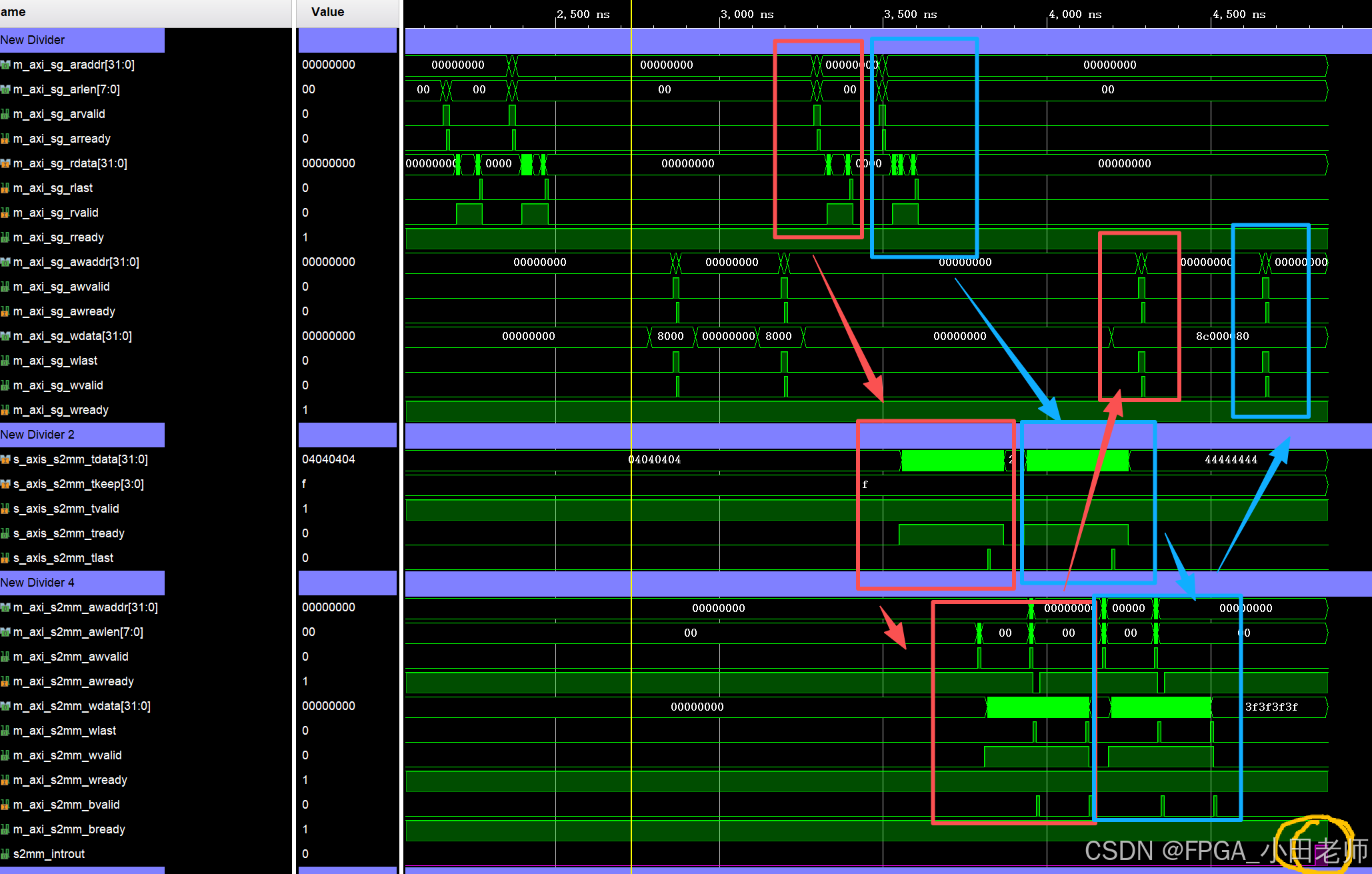Click the s_axis_s2mm_tdata[31:0] bus icon
The height and width of the screenshot is (874, 1372).
tap(5, 459)
